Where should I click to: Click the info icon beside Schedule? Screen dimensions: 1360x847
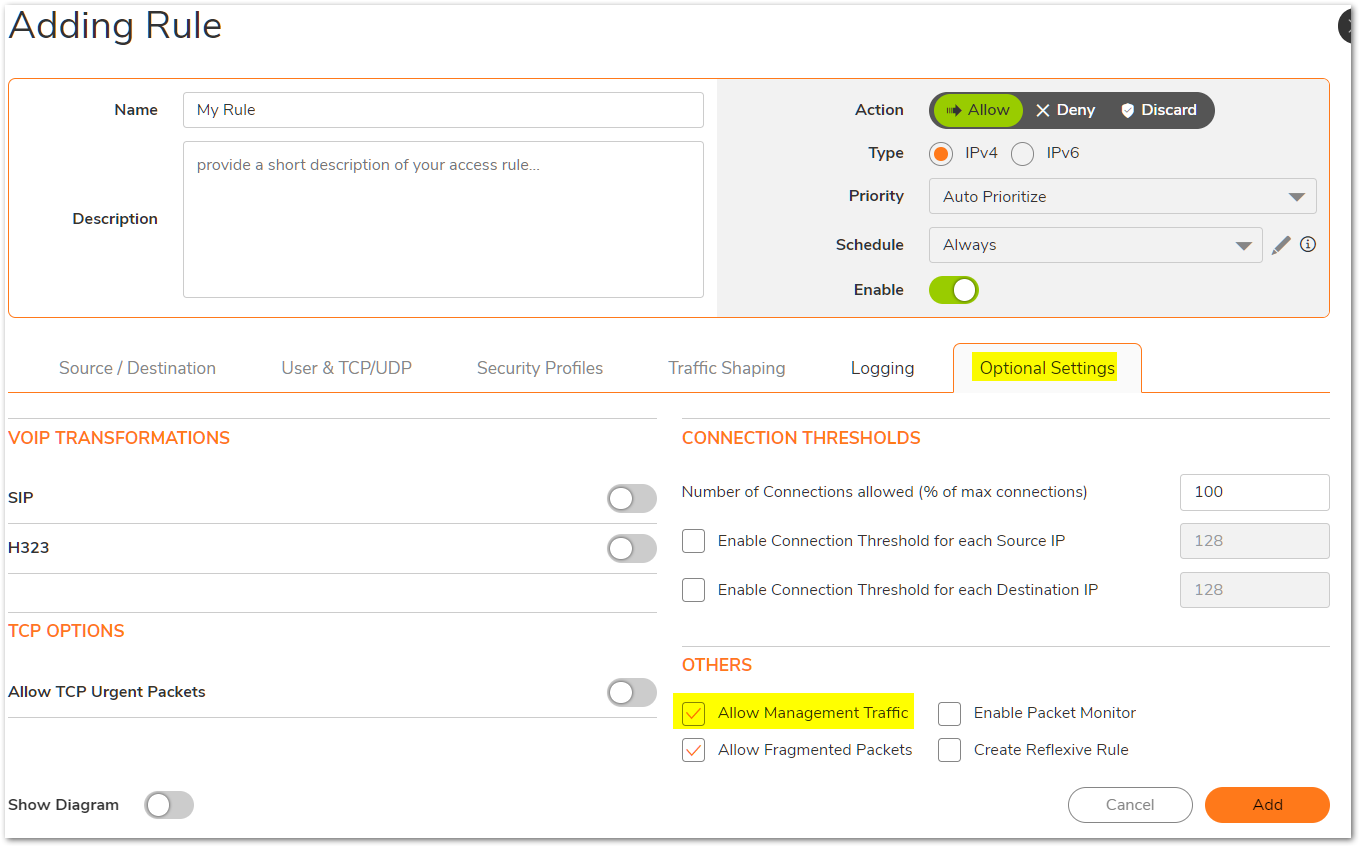(1307, 244)
